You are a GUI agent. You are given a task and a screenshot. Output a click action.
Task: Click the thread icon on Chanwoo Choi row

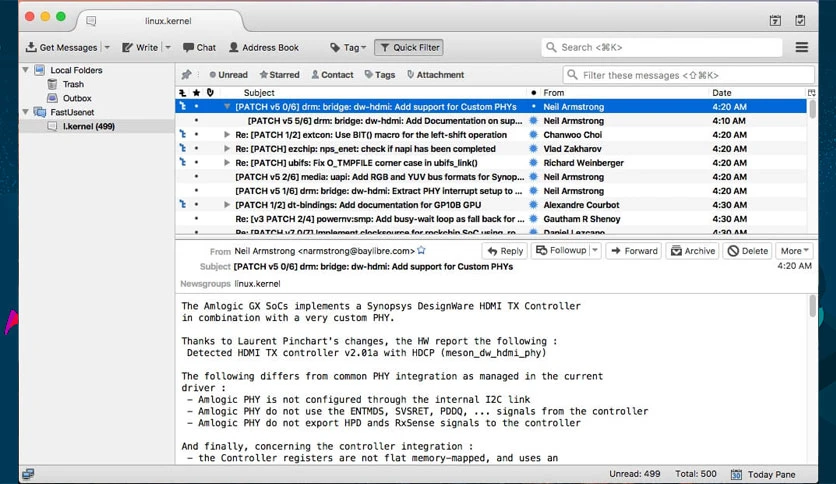(182, 134)
